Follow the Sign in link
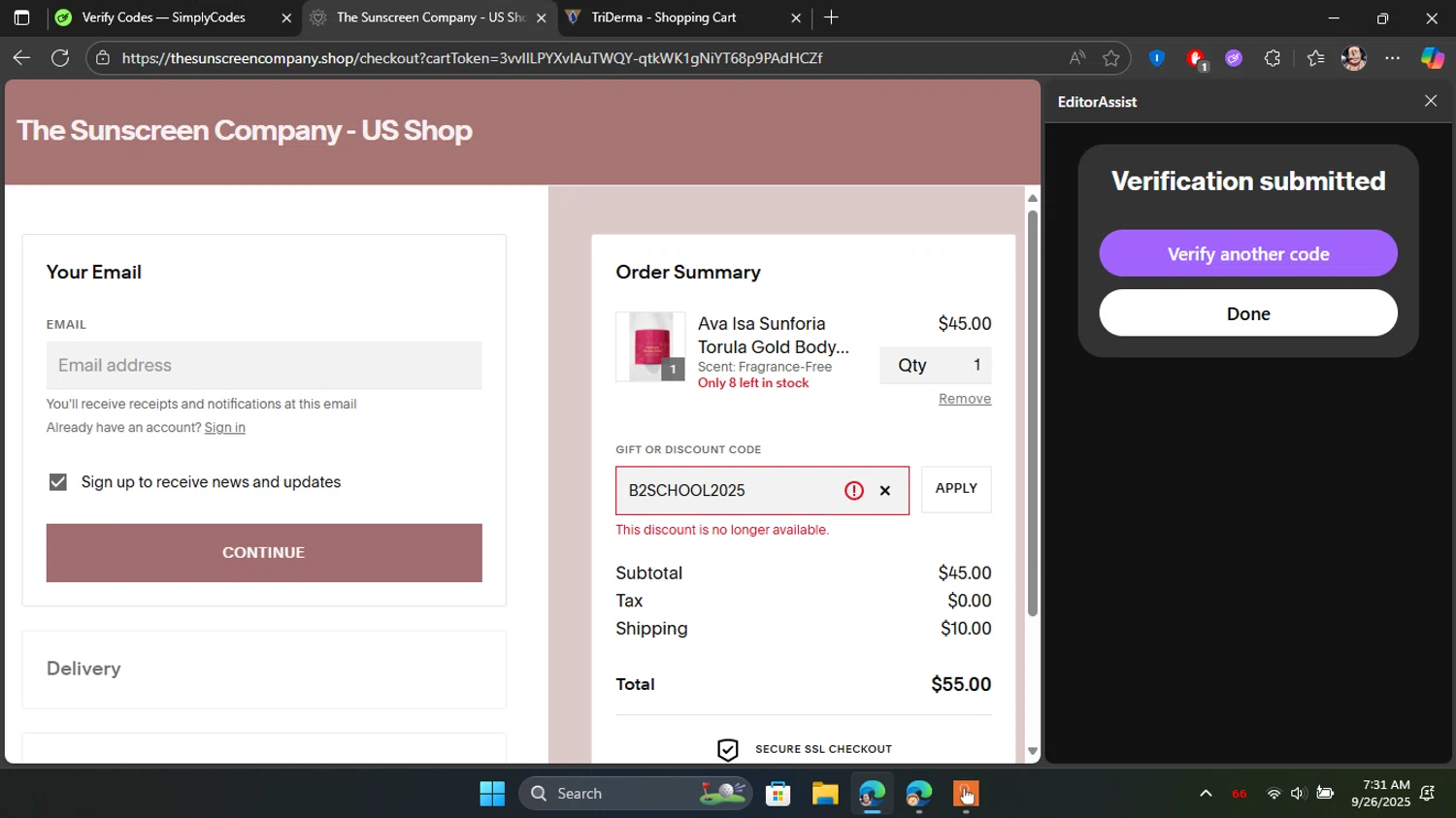 pos(224,428)
